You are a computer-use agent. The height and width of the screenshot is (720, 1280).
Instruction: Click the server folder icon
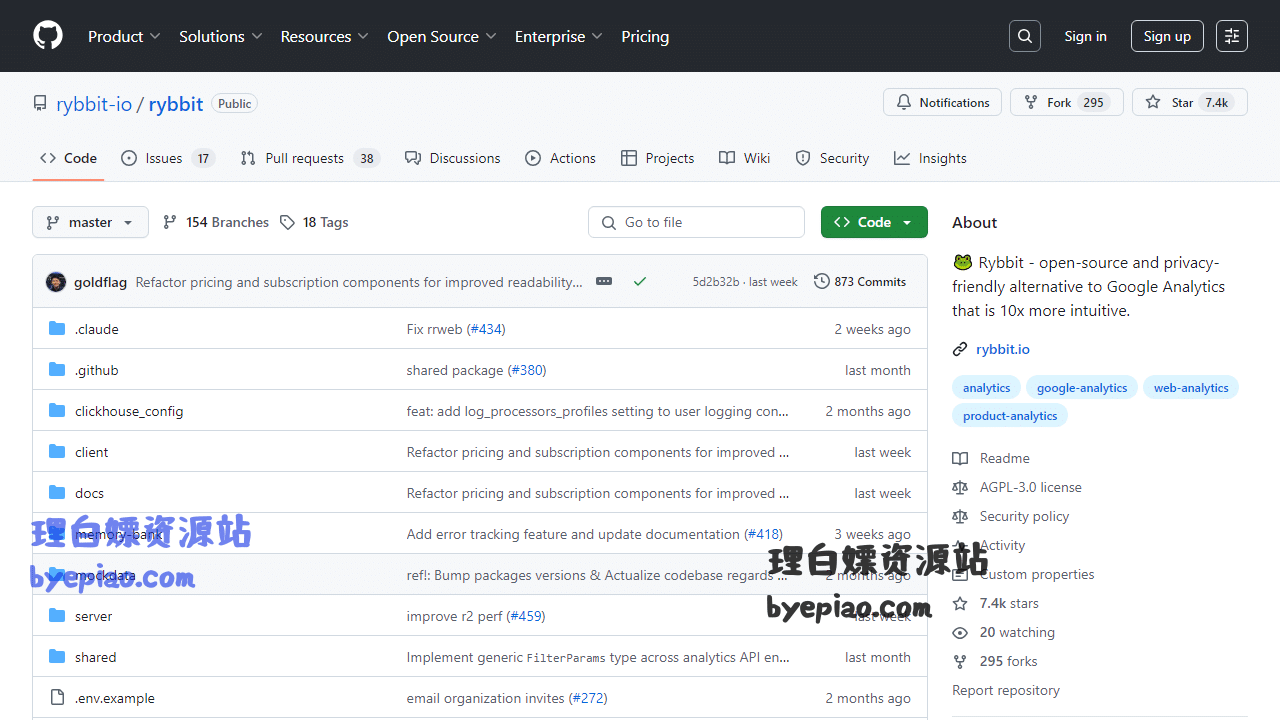[57, 616]
